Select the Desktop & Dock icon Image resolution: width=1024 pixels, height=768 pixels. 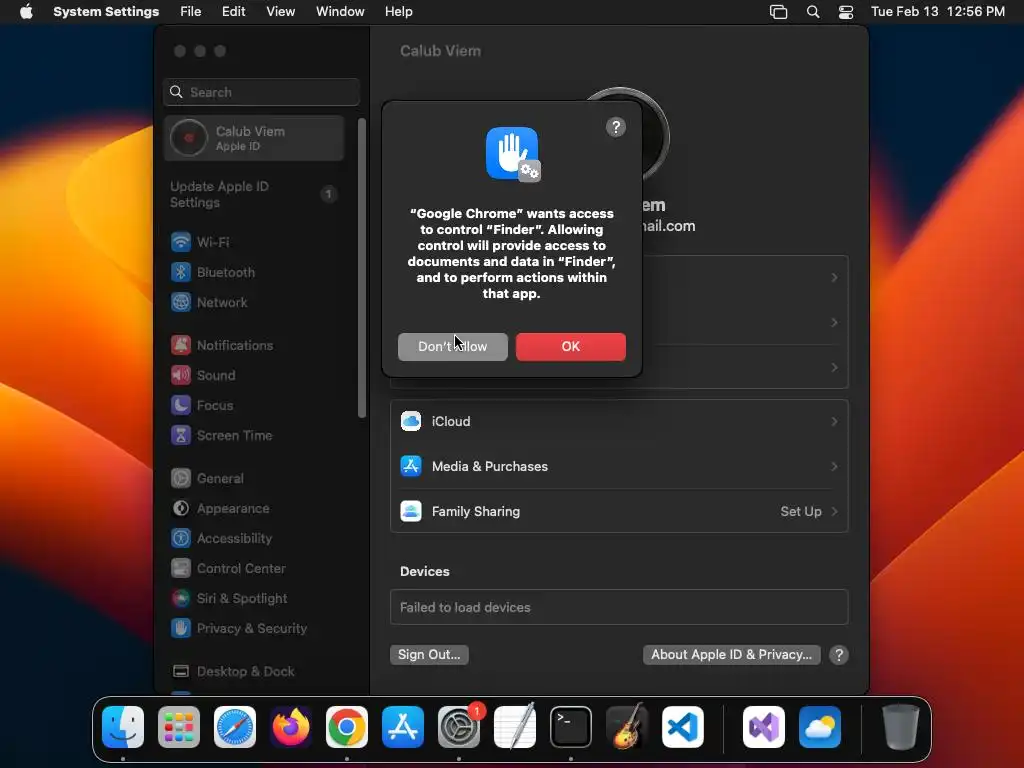pos(181,671)
